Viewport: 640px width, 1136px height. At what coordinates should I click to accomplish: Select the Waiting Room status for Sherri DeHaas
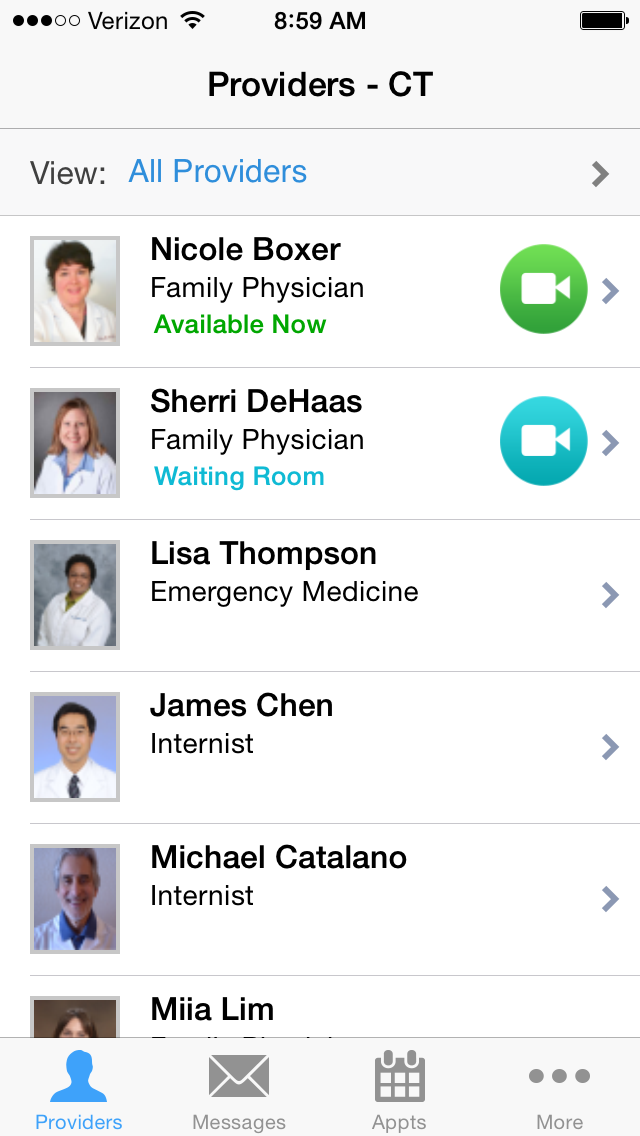[x=239, y=477]
